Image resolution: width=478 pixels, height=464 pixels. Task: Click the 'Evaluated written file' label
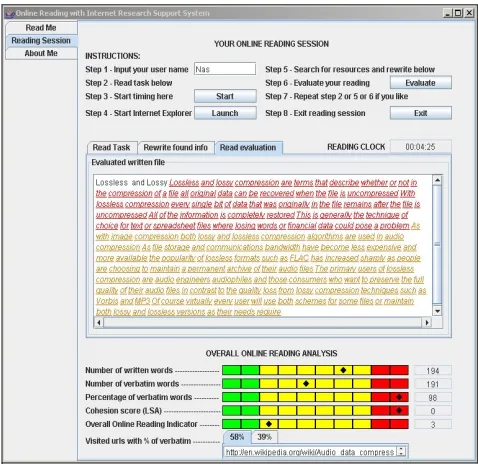point(128,162)
